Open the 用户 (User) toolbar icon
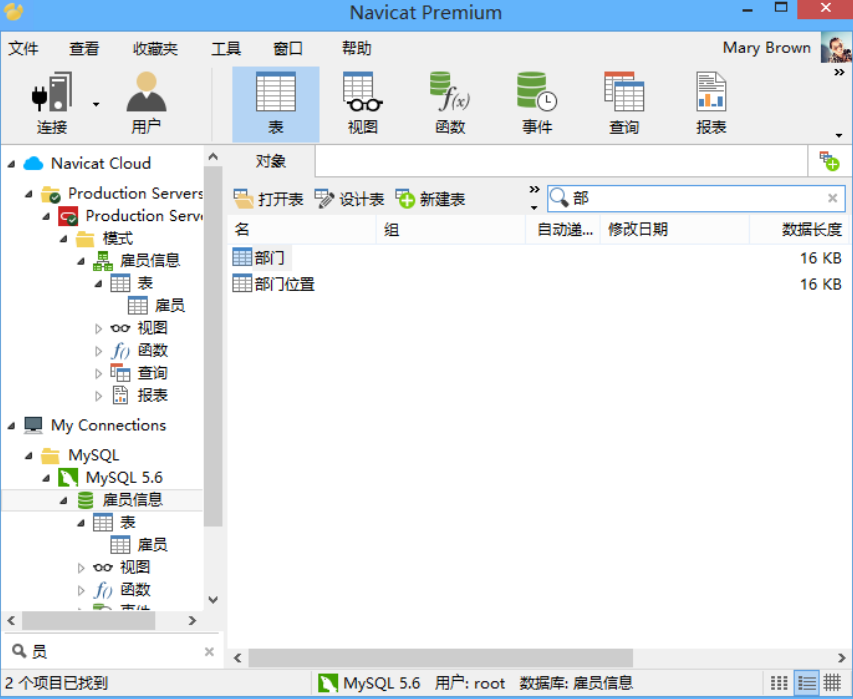 [x=146, y=104]
